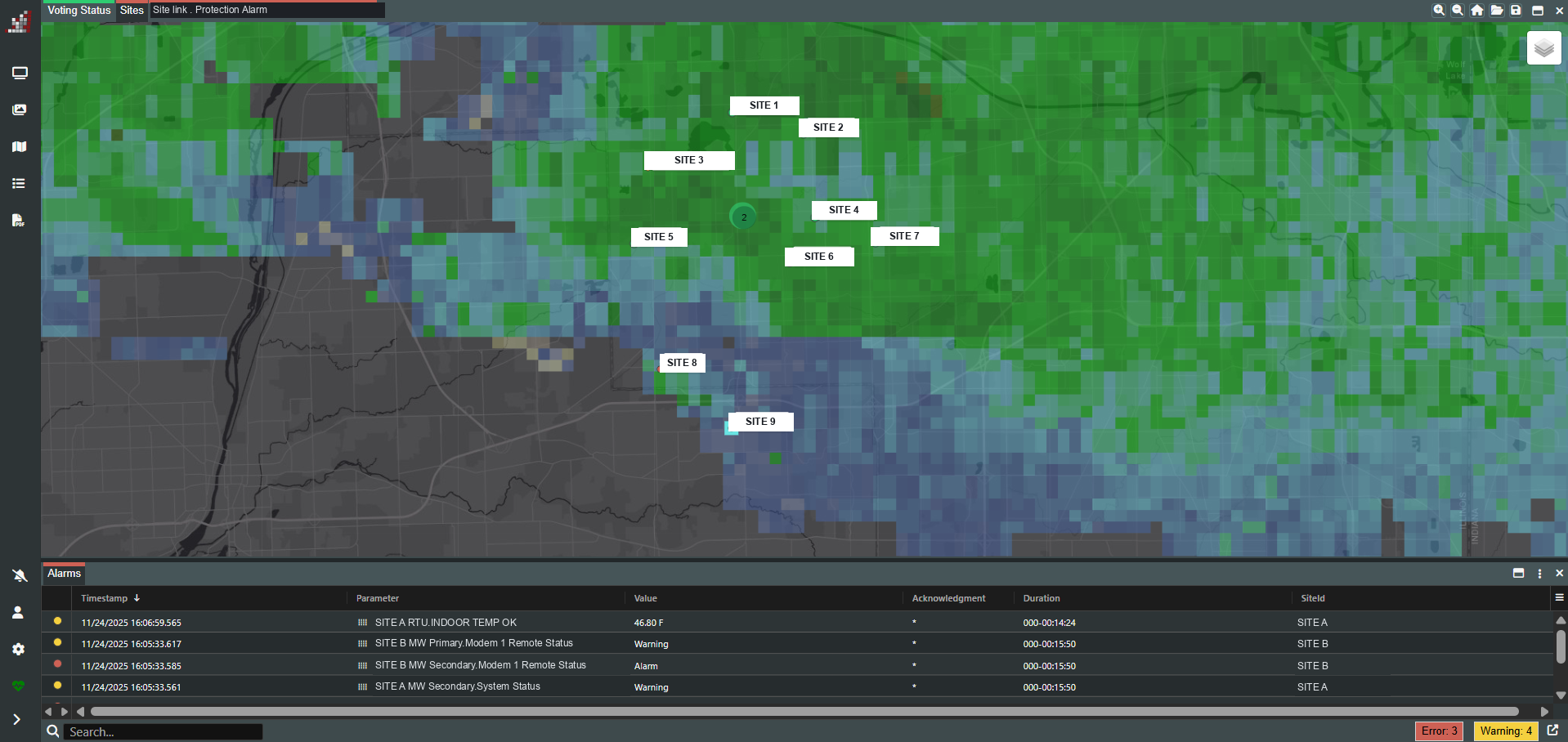The width and height of the screenshot is (1568, 742).
Task: Save the current map view
Action: [x=1516, y=11]
